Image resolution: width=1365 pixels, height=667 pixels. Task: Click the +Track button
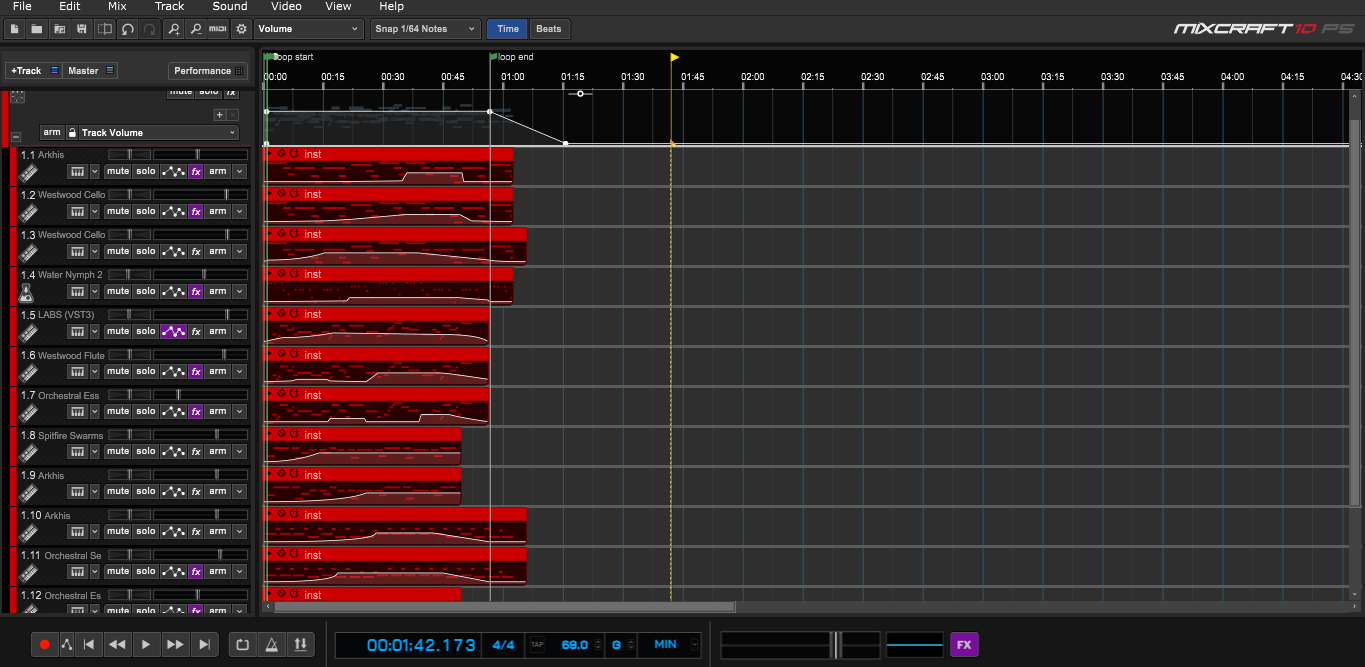click(x=34, y=70)
